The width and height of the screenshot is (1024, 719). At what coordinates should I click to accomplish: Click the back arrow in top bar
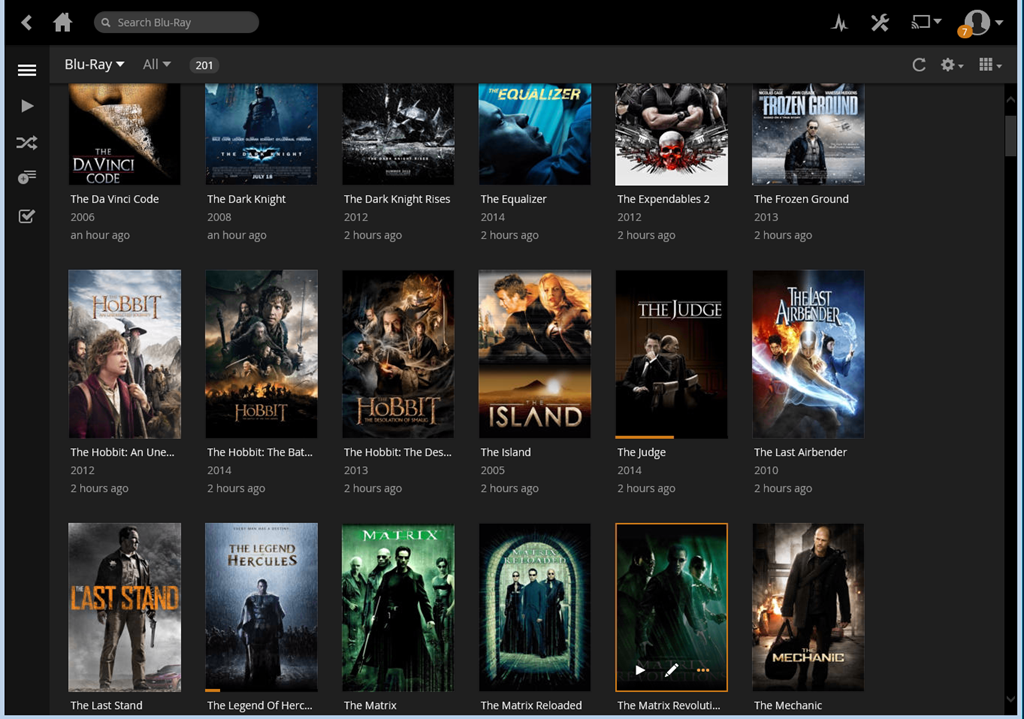pos(27,22)
